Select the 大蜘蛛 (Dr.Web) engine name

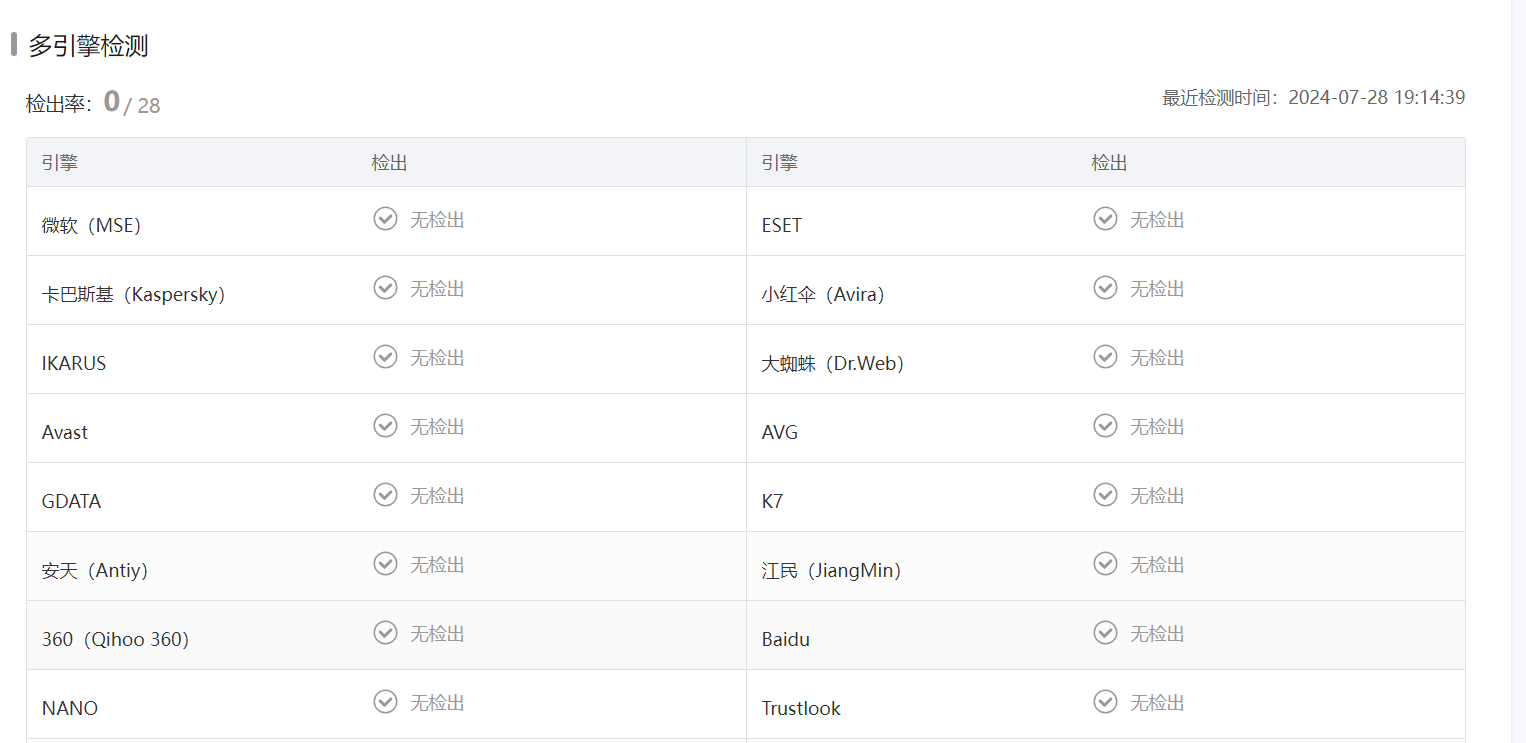(833, 363)
